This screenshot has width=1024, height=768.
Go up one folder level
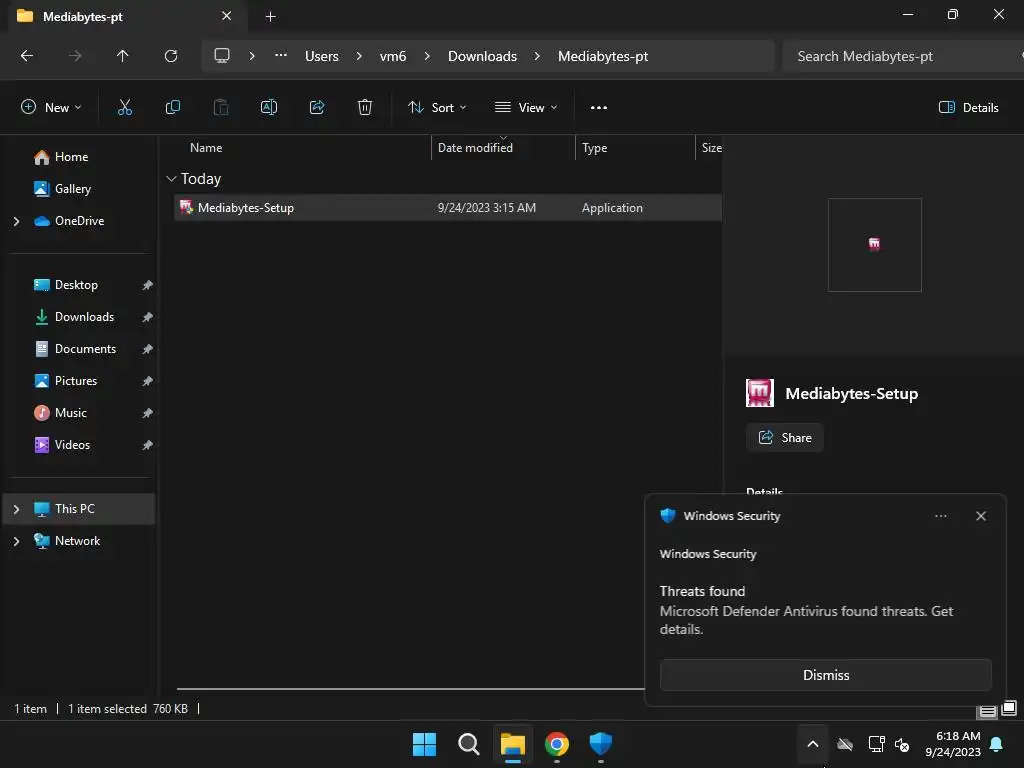pos(123,56)
